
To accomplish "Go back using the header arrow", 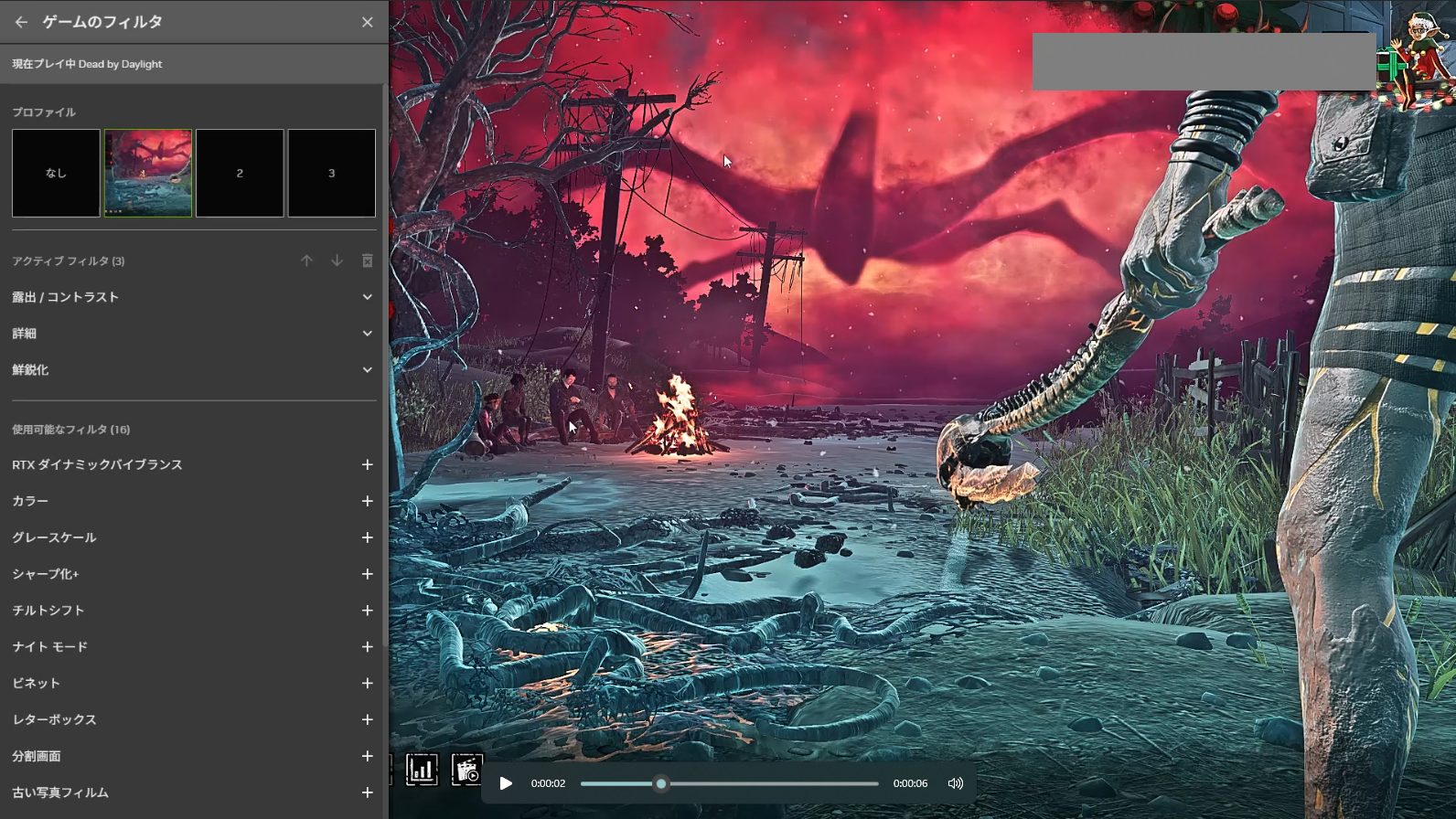I will click(x=21, y=22).
